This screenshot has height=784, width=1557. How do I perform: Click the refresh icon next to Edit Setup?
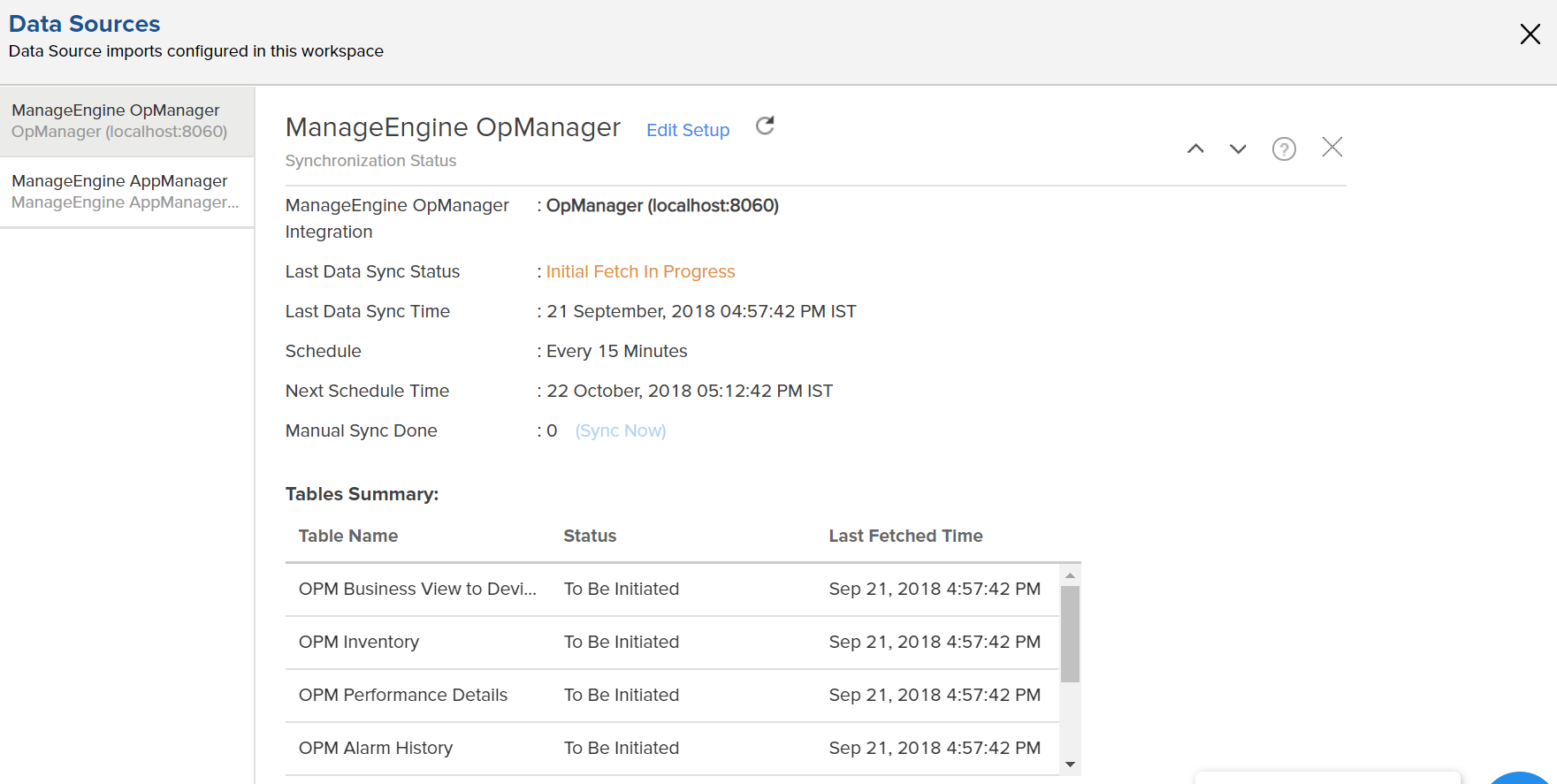[x=765, y=126]
